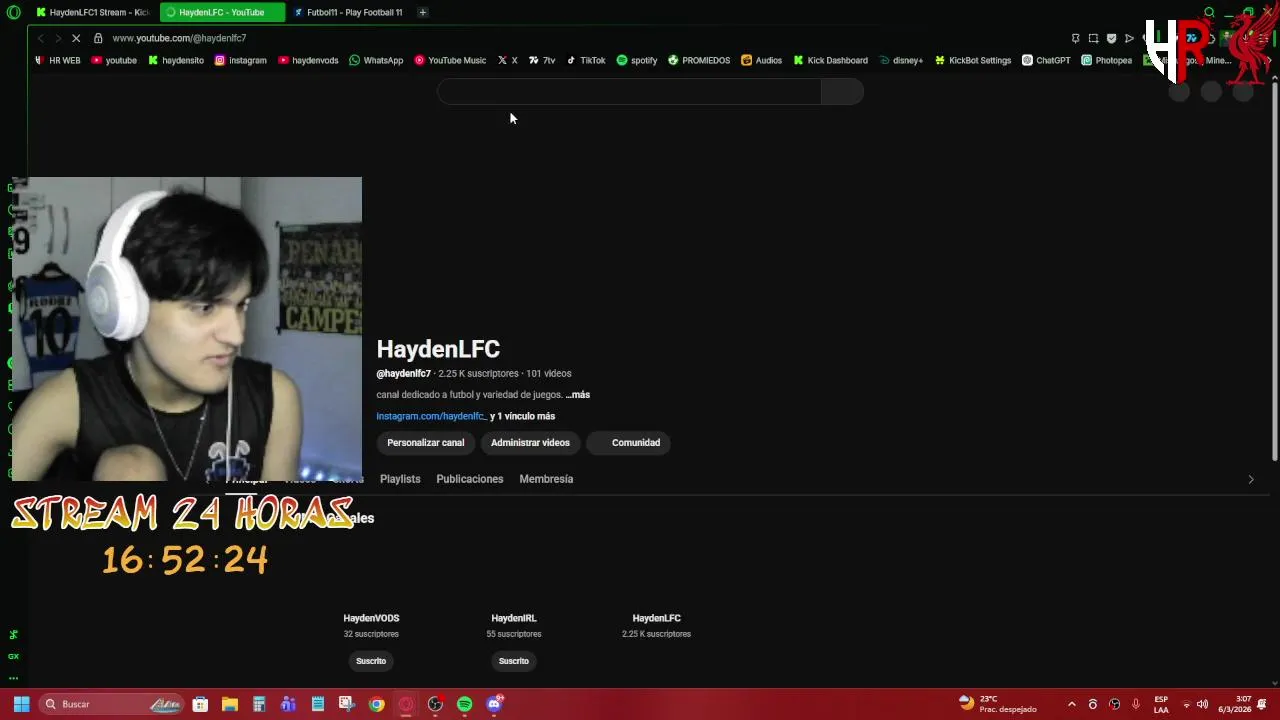Image resolution: width=1280 pixels, height=720 pixels.
Task: Click the YouTube search input field
Action: (x=629, y=92)
